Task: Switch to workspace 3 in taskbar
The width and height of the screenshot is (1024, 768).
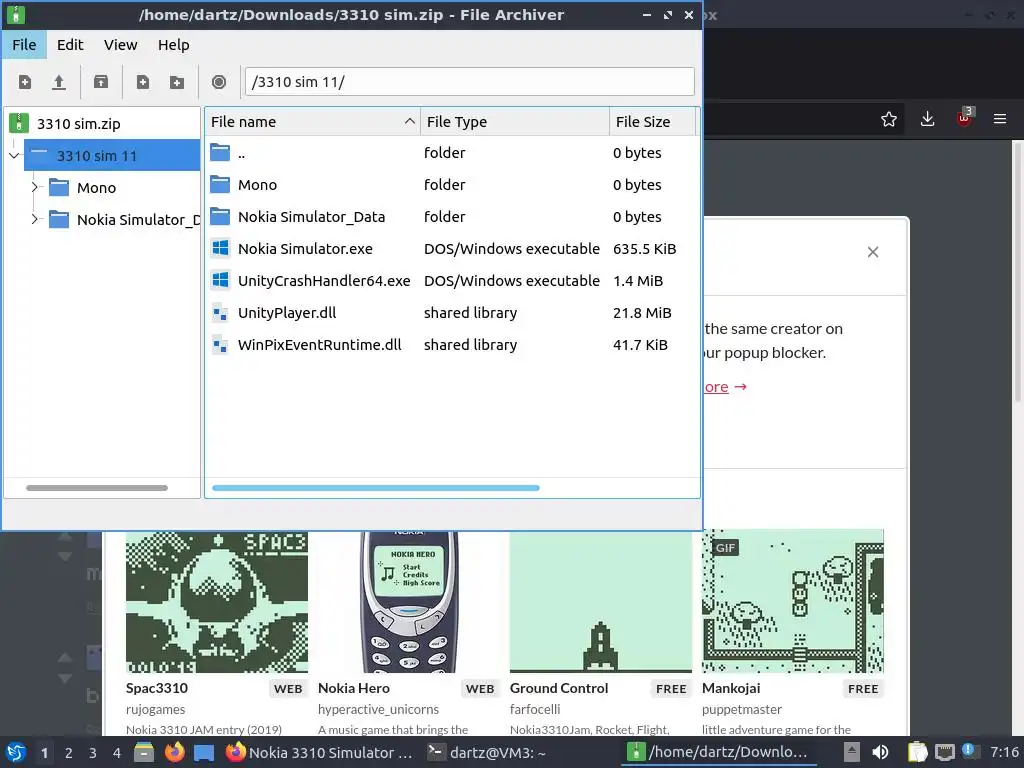Action: click(x=93, y=753)
